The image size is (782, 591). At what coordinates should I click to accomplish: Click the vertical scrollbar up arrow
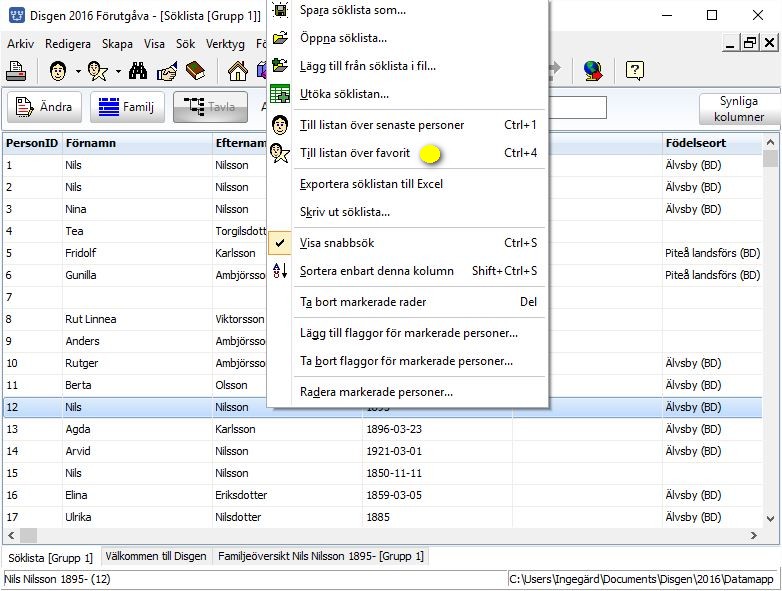(x=771, y=143)
